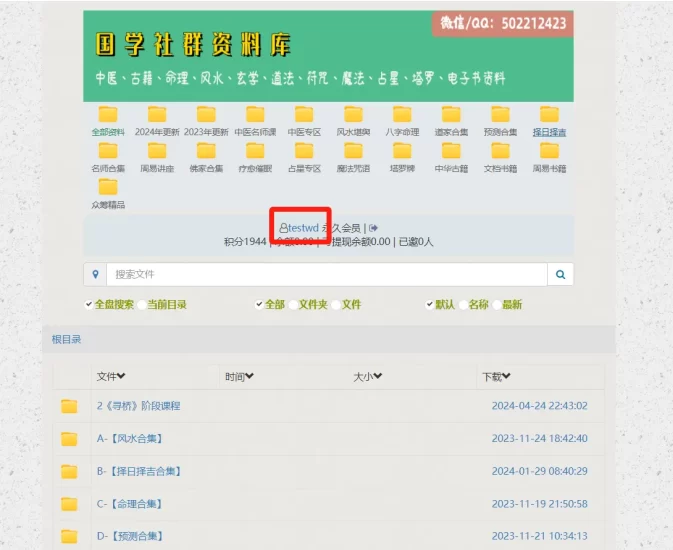The image size is (673, 550).
Task: Open the 塔罗牌 category folder
Action: pyautogui.click(x=402, y=152)
